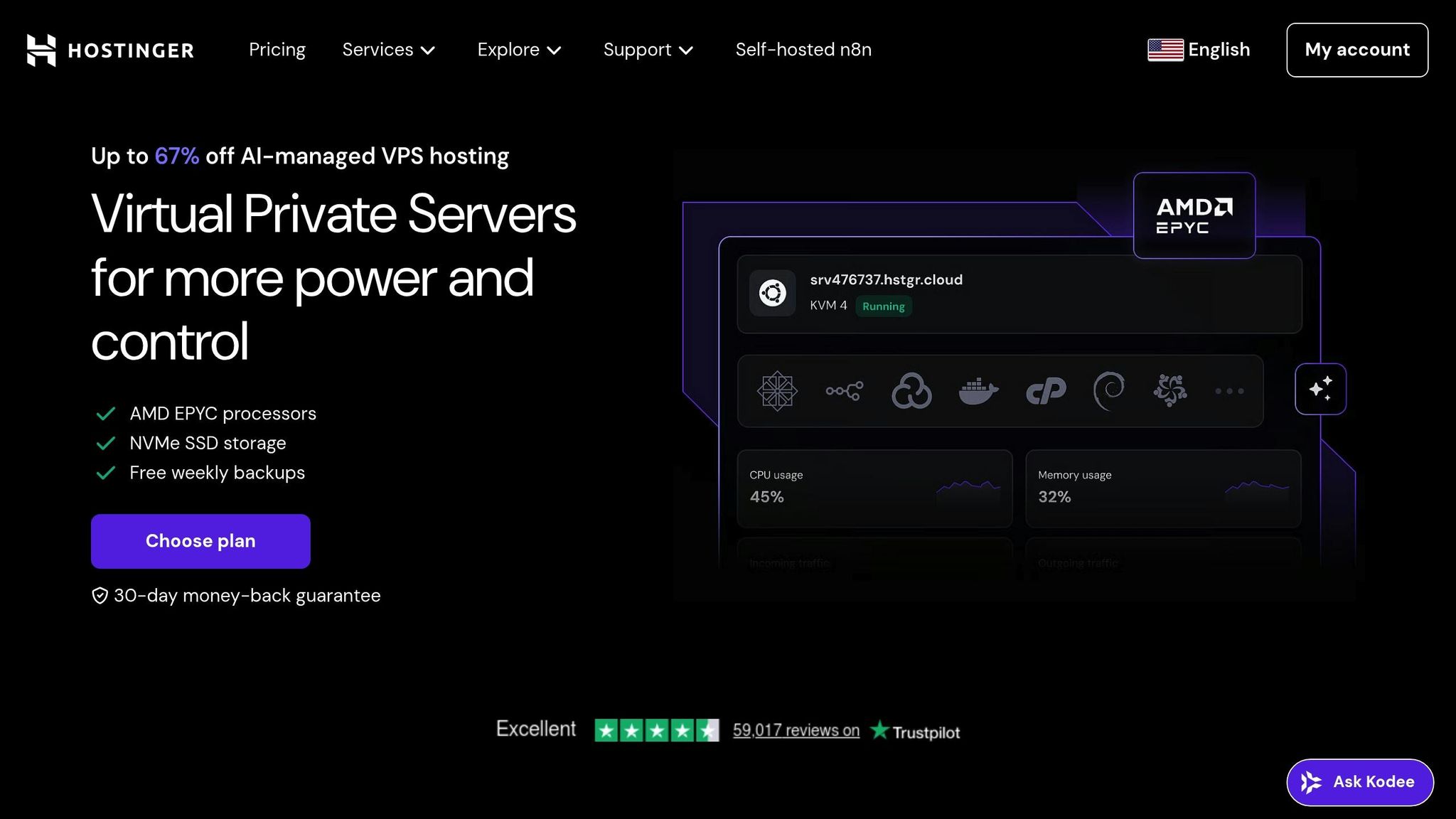Open the Pricing menu item
The width and height of the screenshot is (1456, 819).
277,50
